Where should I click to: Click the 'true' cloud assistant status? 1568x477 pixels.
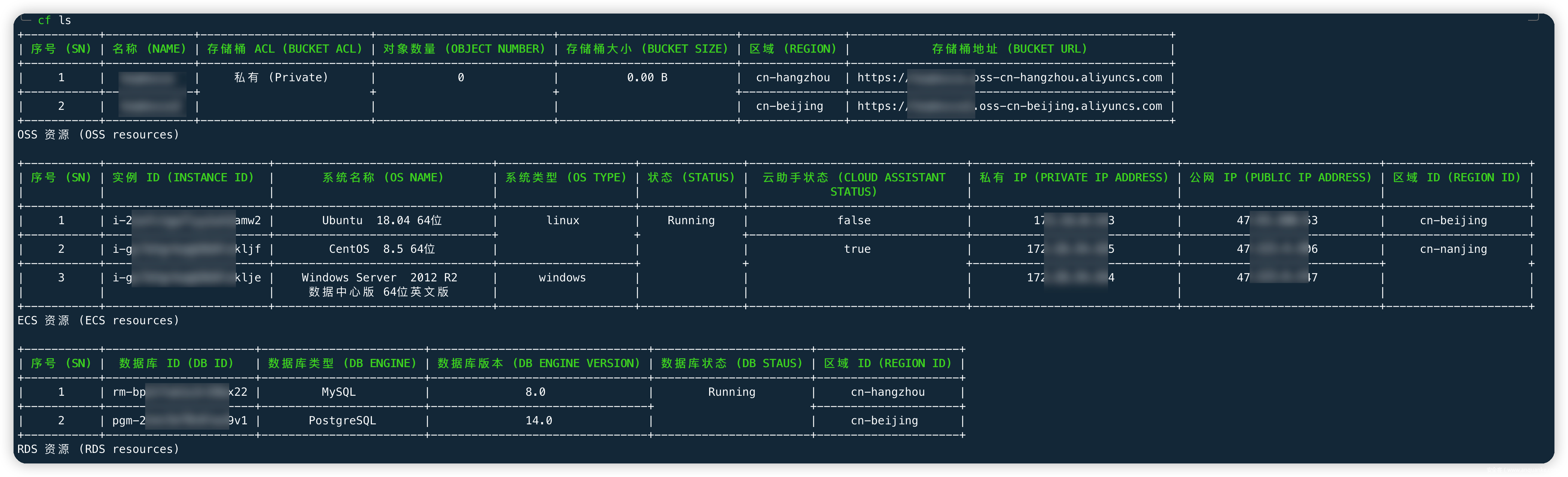pos(857,249)
